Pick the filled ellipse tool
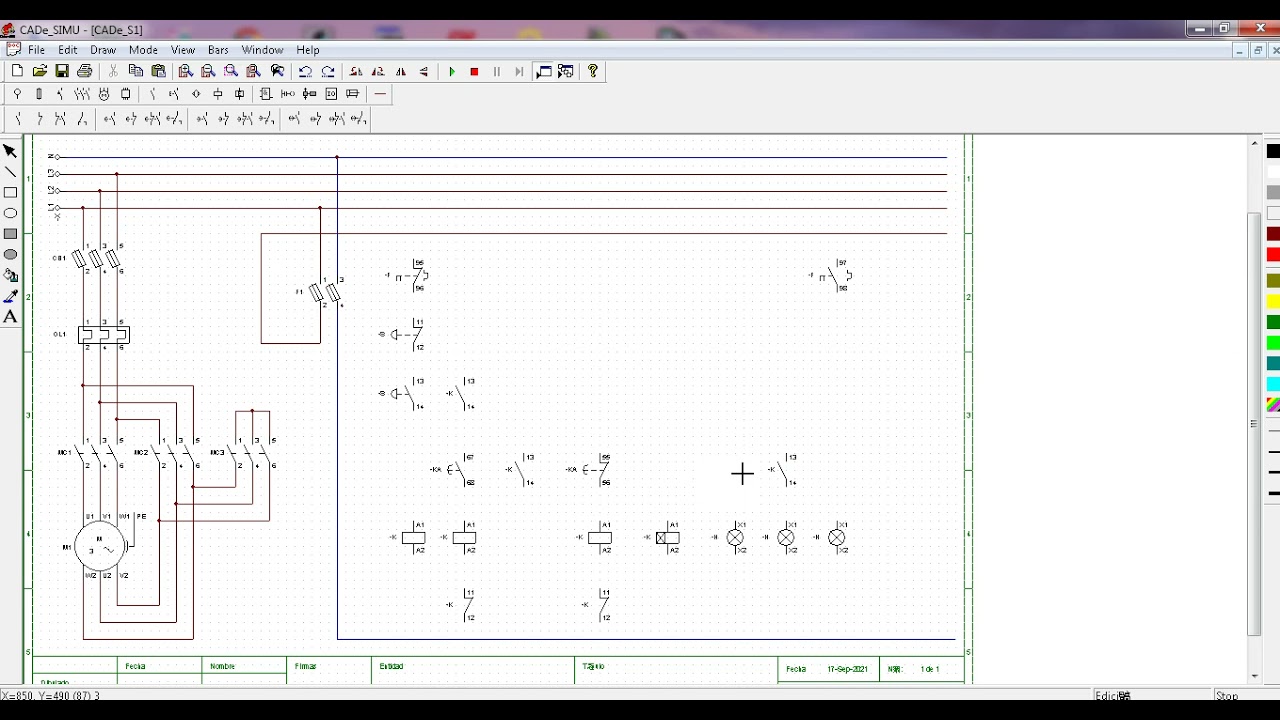The image size is (1280, 720). pos(10,255)
